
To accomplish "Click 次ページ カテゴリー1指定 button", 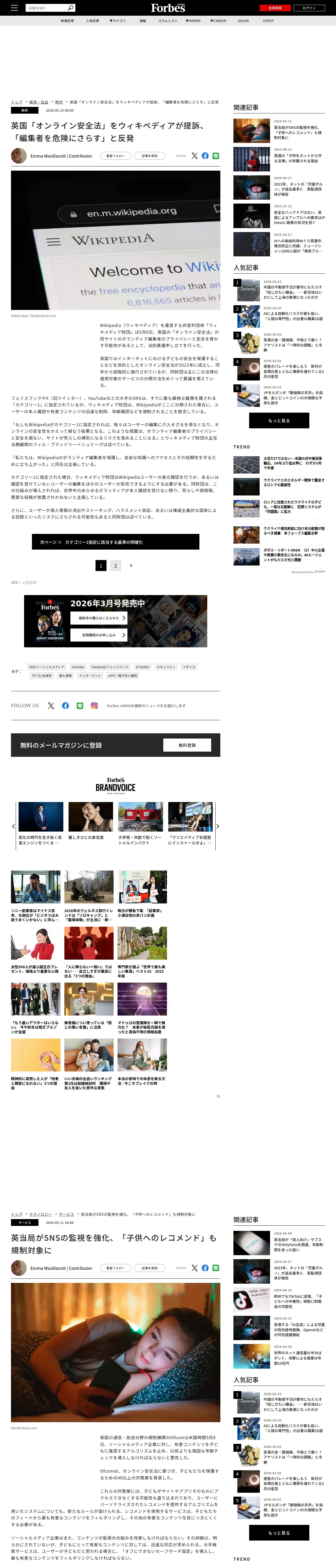I will [115, 542].
